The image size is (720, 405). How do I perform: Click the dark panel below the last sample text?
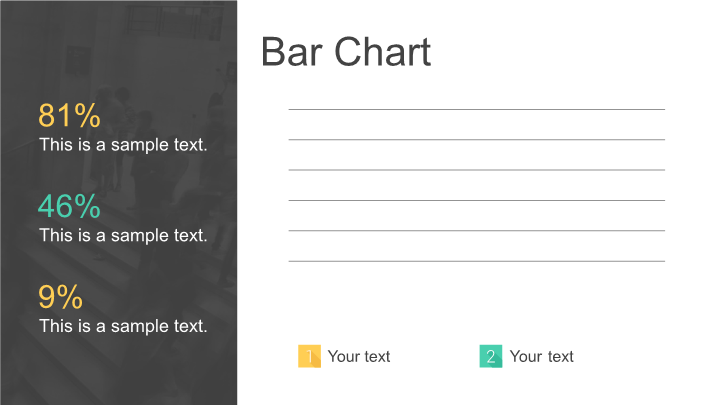[118, 372]
